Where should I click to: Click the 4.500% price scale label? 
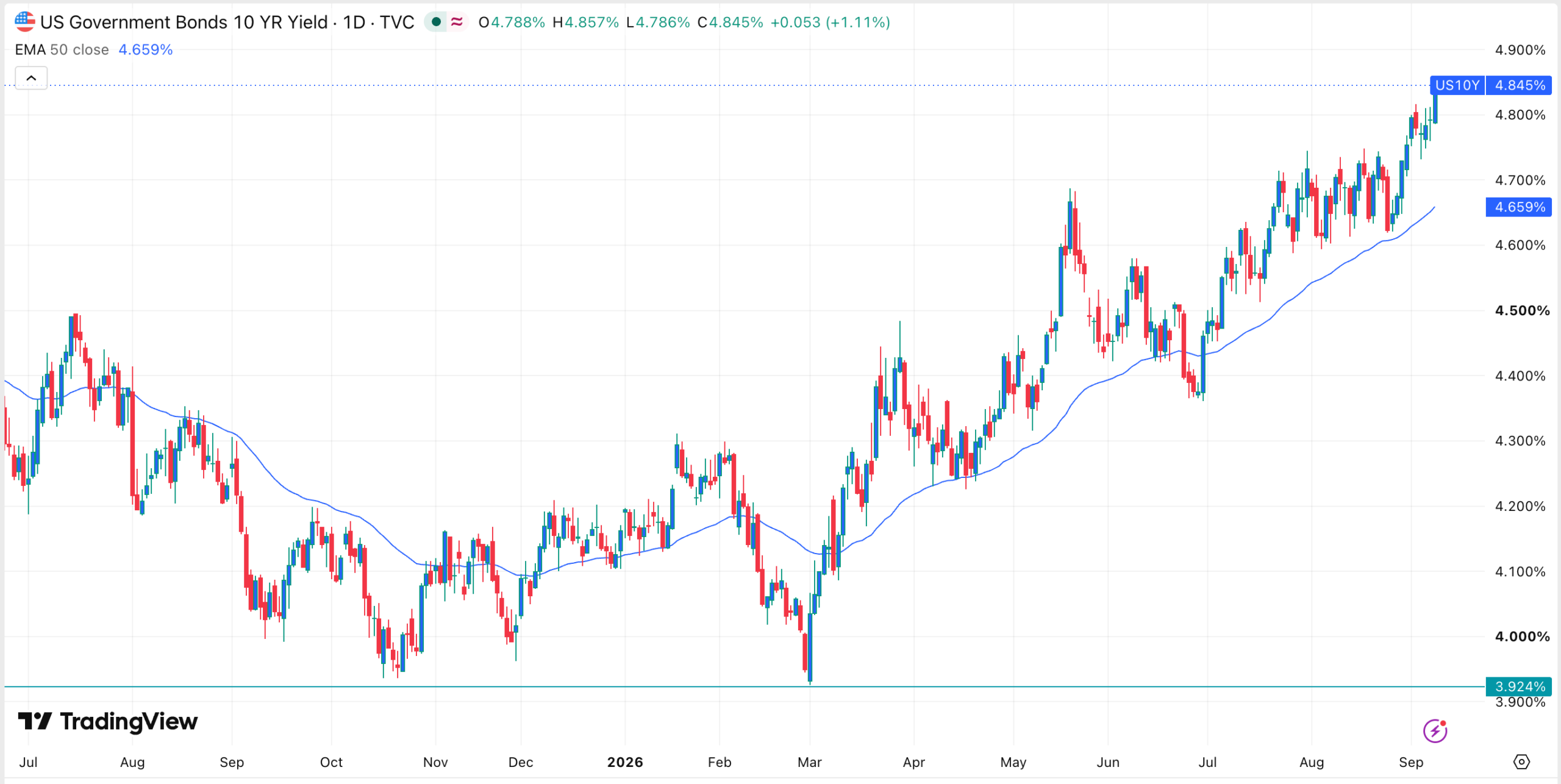(x=1522, y=310)
